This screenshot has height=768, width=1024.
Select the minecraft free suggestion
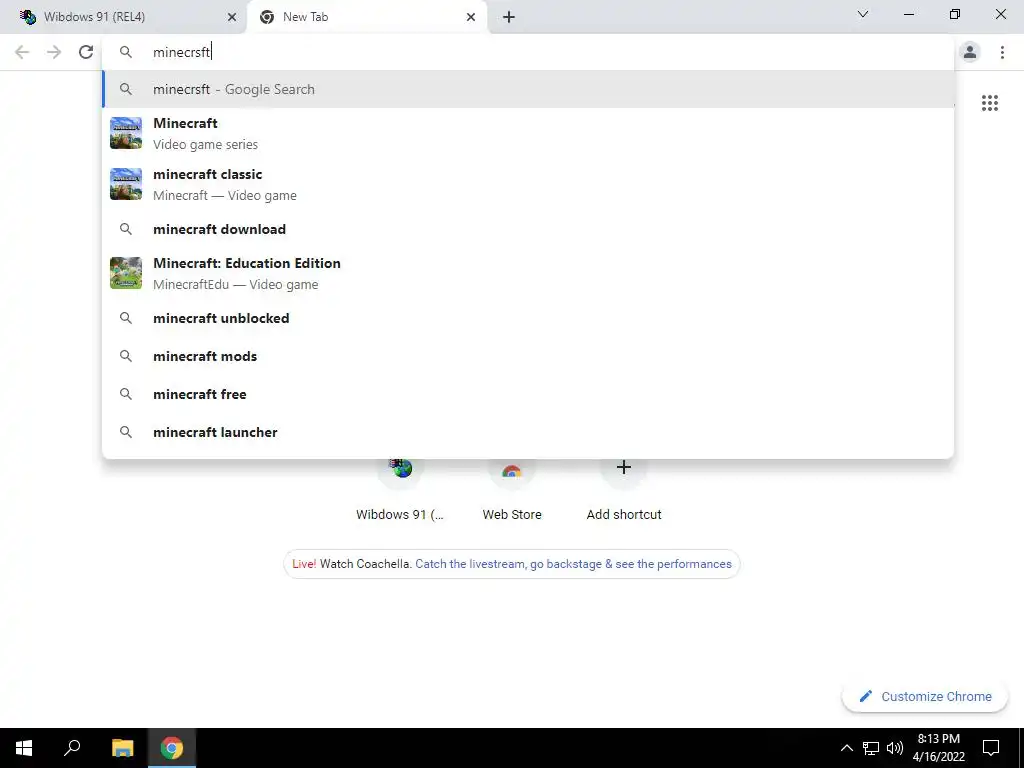pos(528,394)
